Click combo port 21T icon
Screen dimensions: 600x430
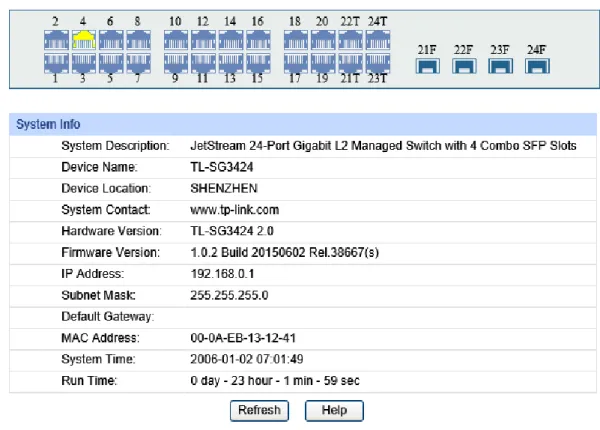coord(351,63)
